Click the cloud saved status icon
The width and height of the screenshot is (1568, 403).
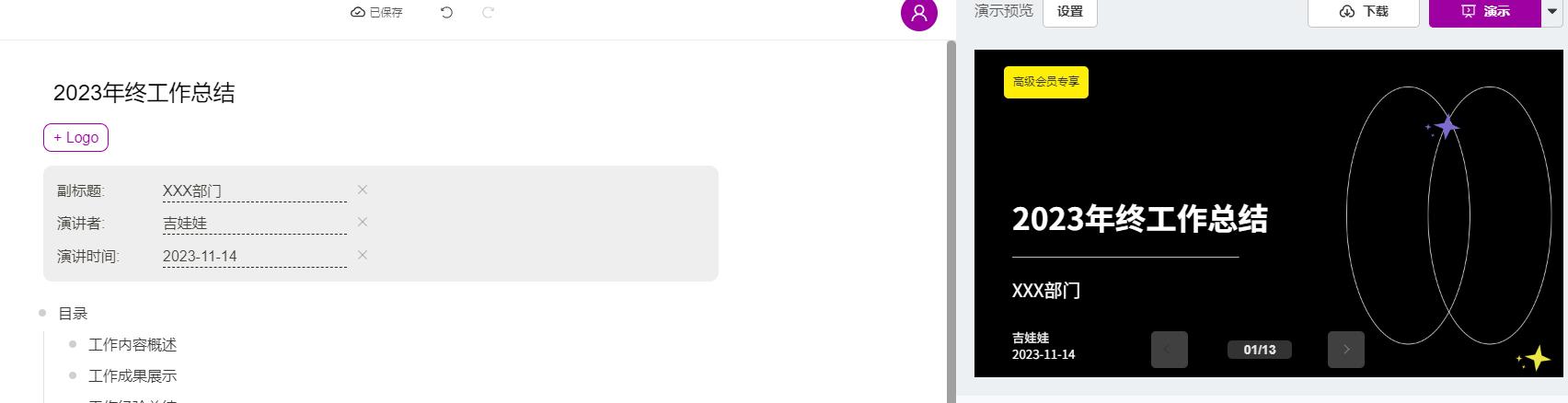click(358, 12)
